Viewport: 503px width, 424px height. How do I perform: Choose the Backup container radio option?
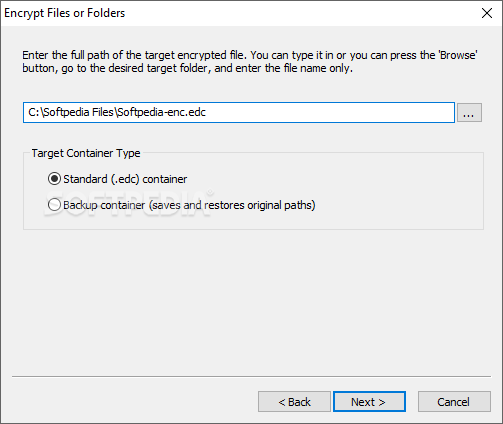coord(54,205)
